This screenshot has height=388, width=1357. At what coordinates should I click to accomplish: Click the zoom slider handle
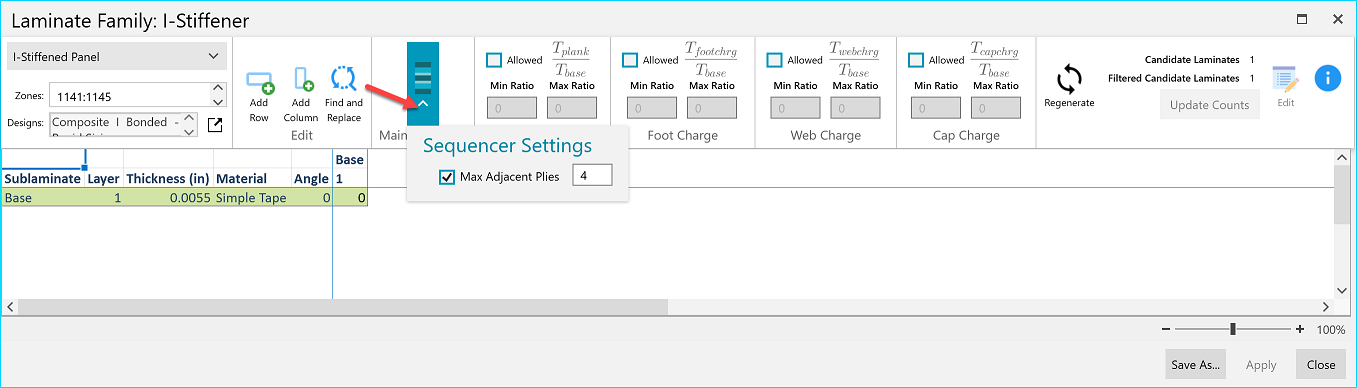coord(1233,329)
